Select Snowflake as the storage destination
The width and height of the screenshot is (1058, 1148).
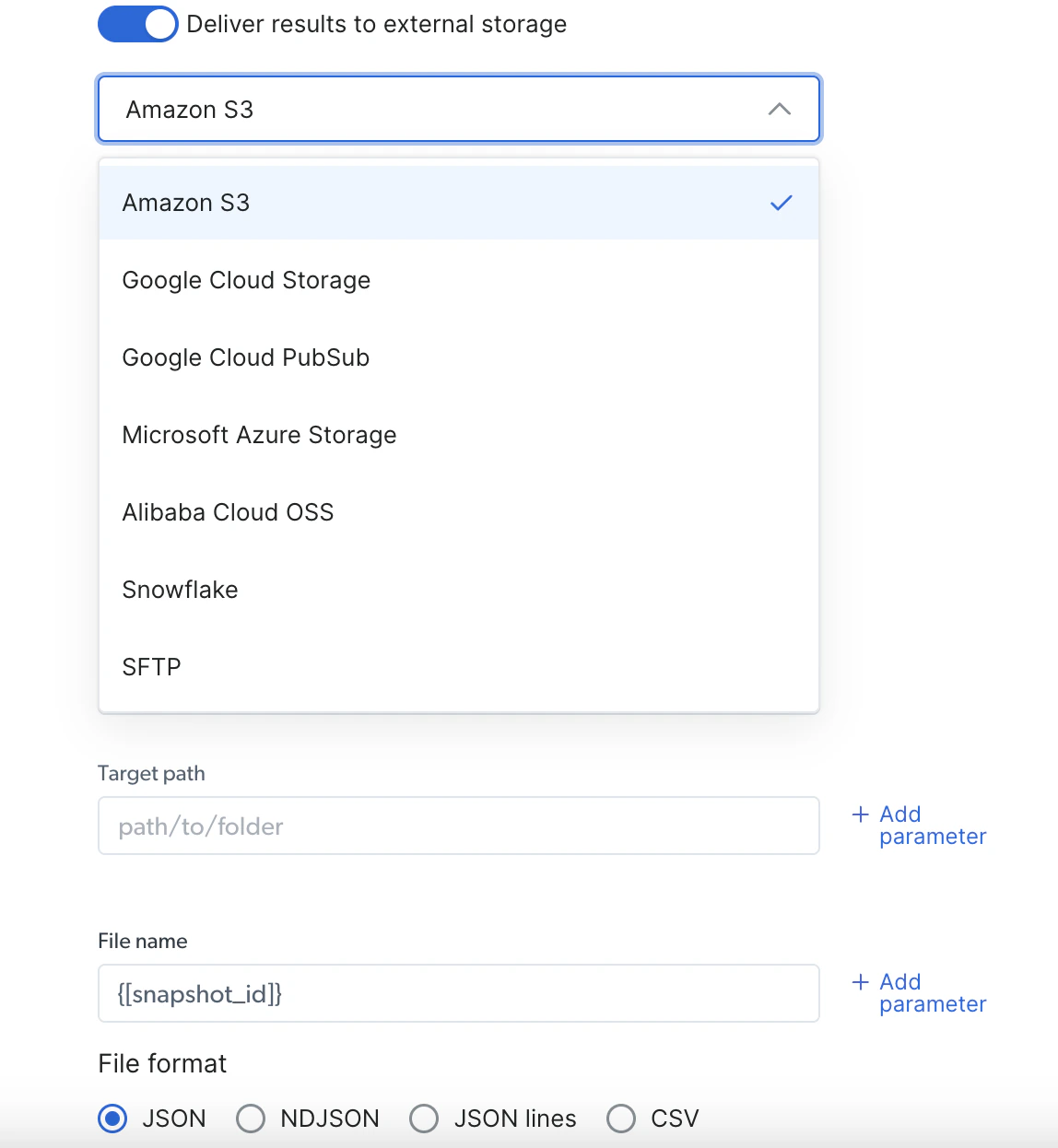[180, 590]
